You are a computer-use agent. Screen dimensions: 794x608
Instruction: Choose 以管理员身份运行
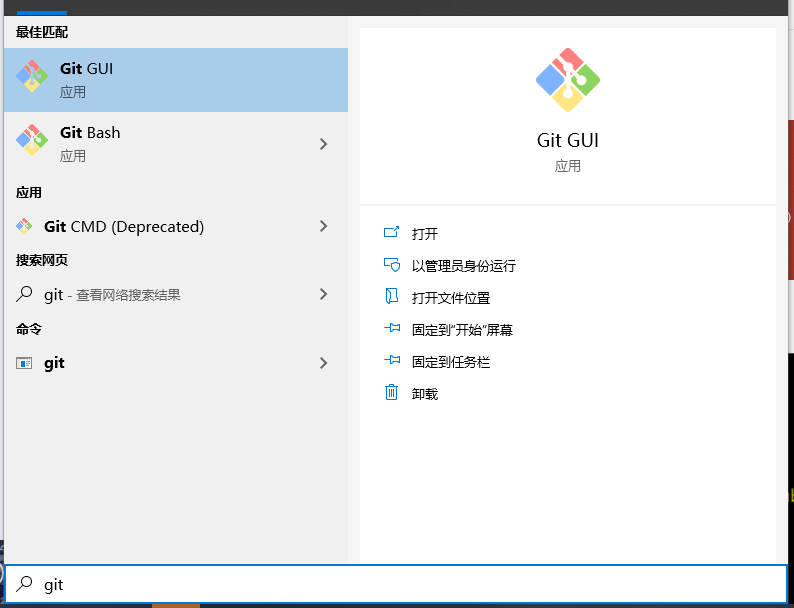tap(463, 265)
